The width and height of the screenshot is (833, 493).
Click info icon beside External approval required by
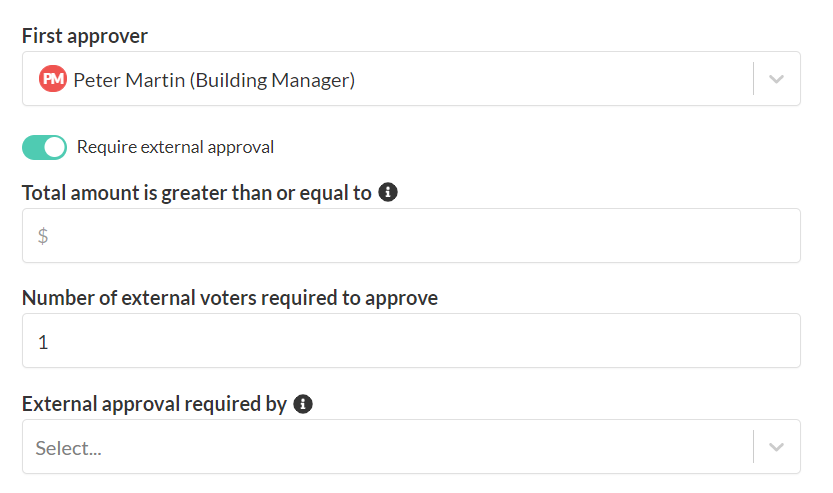303,404
